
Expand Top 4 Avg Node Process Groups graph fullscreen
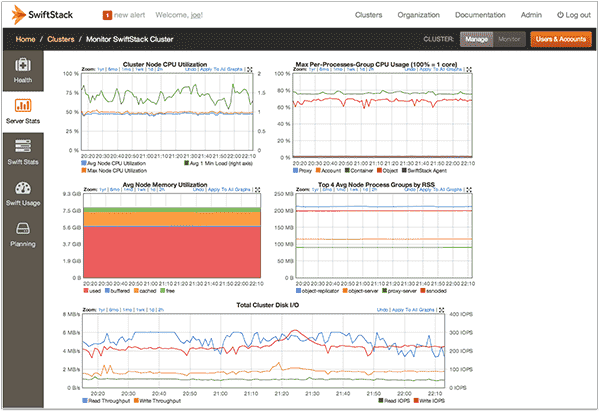(469, 190)
